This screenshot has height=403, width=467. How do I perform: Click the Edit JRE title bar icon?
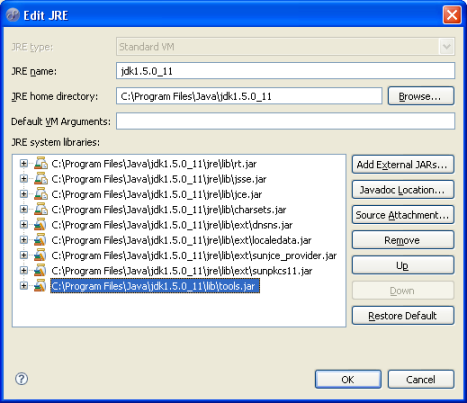point(13,15)
